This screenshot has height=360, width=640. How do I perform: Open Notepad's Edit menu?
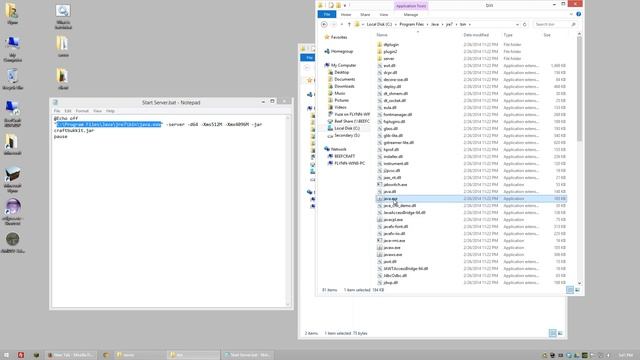pyautogui.click(x=68, y=111)
